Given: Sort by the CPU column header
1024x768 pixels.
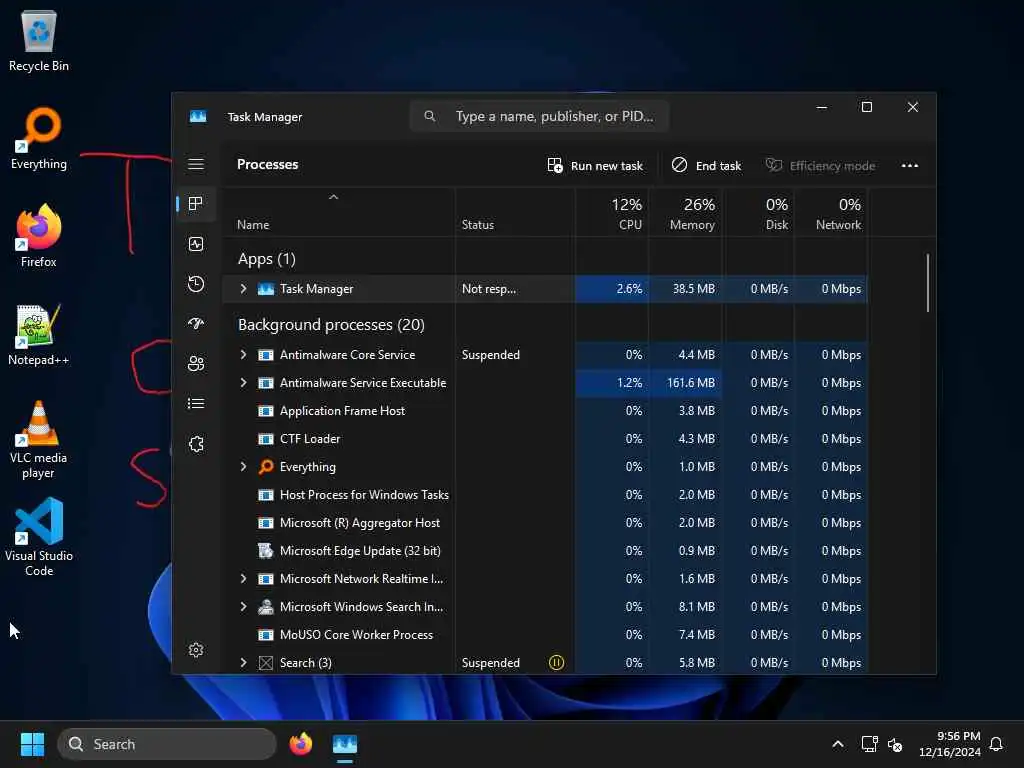Looking at the screenshot, I should [x=613, y=214].
